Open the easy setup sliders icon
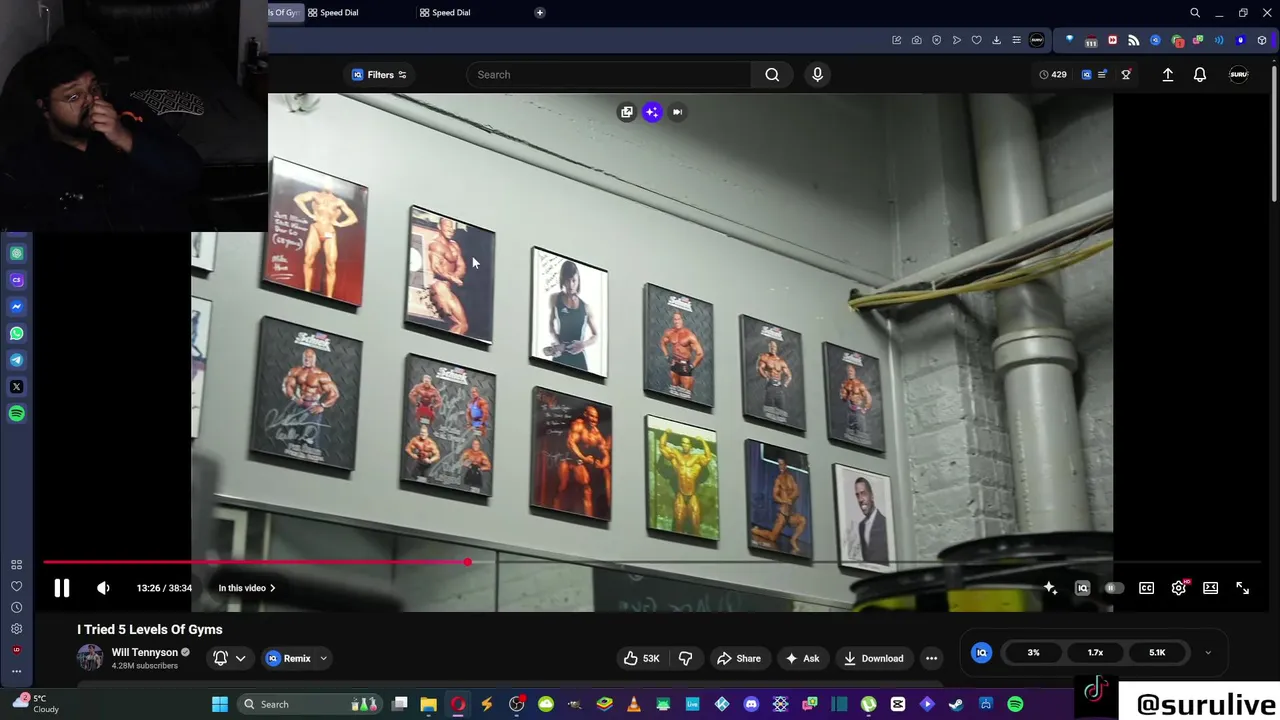This screenshot has height=720, width=1280. [x=1016, y=40]
